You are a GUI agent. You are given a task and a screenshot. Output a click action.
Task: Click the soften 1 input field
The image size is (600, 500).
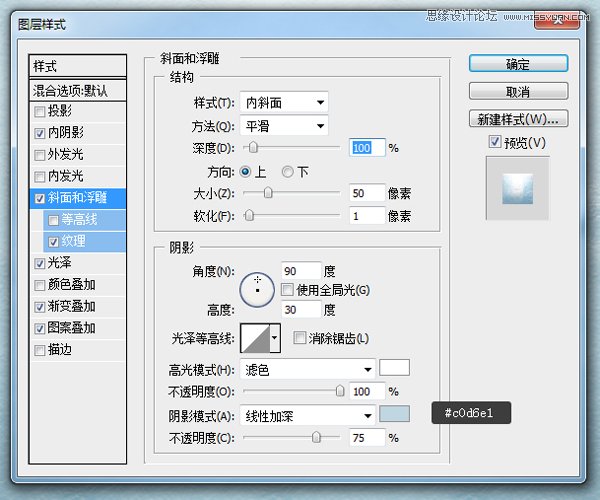(x=367, y=216)
